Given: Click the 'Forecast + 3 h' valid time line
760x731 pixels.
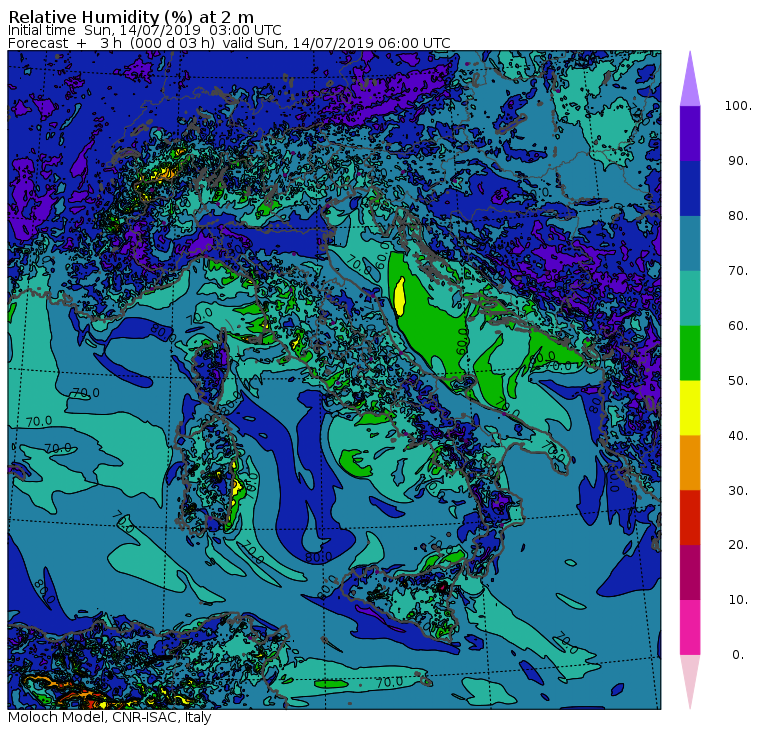Looking at the screenshot, I should [x=229, y=43].
